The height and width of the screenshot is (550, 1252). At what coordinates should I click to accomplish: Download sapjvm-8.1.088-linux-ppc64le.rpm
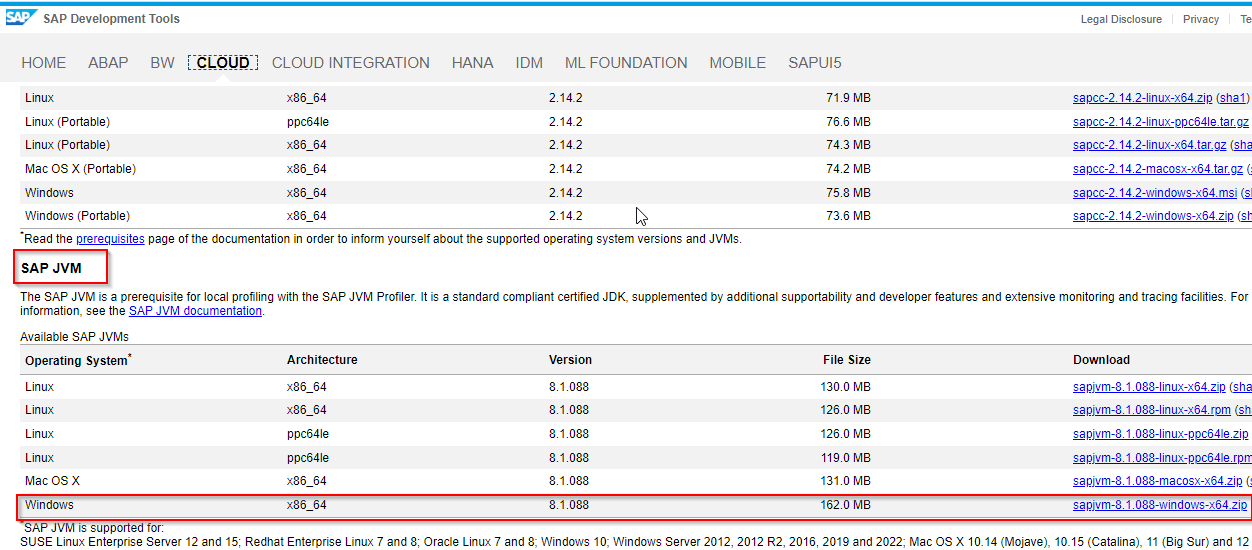pos(1162,458)
